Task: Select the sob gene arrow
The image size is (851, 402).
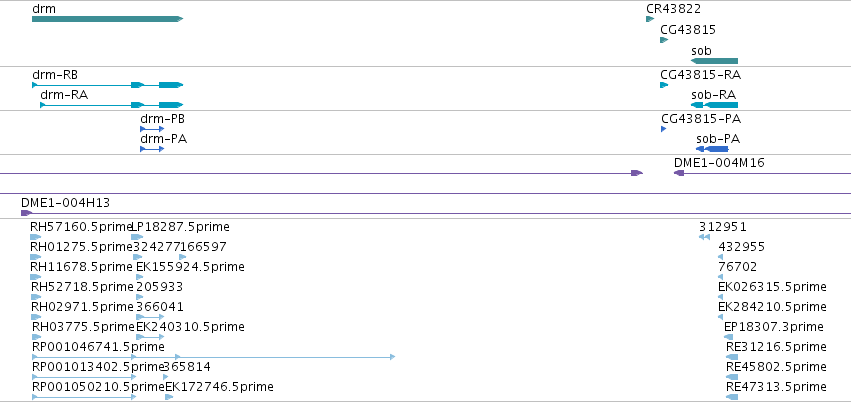Action: (x=714, y=61)
